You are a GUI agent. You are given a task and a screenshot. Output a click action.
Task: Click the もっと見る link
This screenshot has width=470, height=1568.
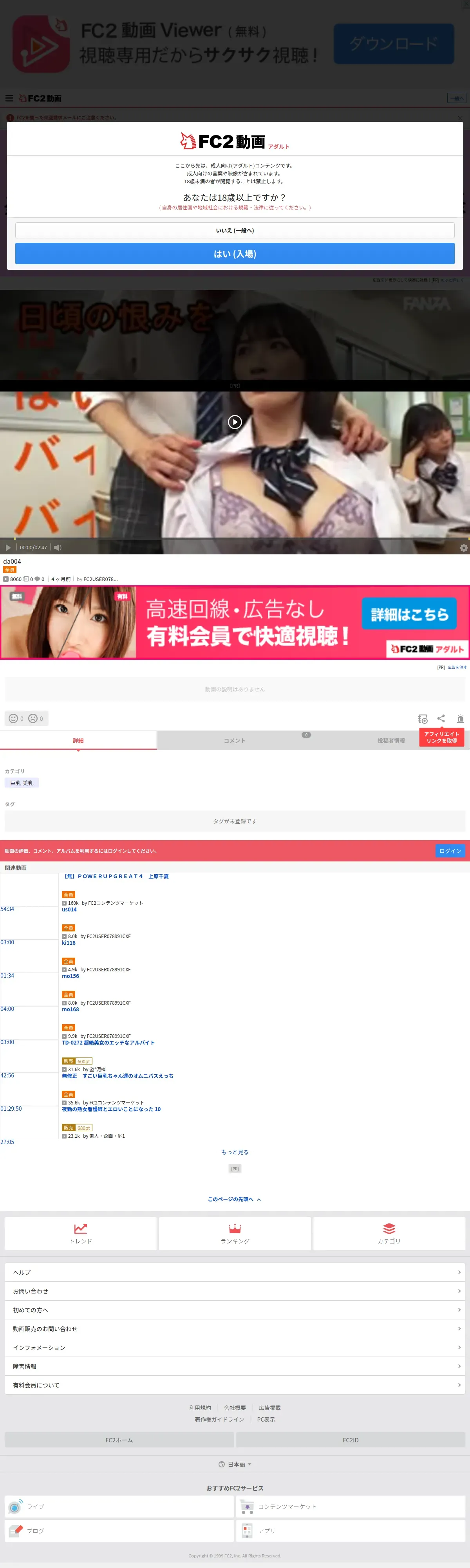point(235,1152)
